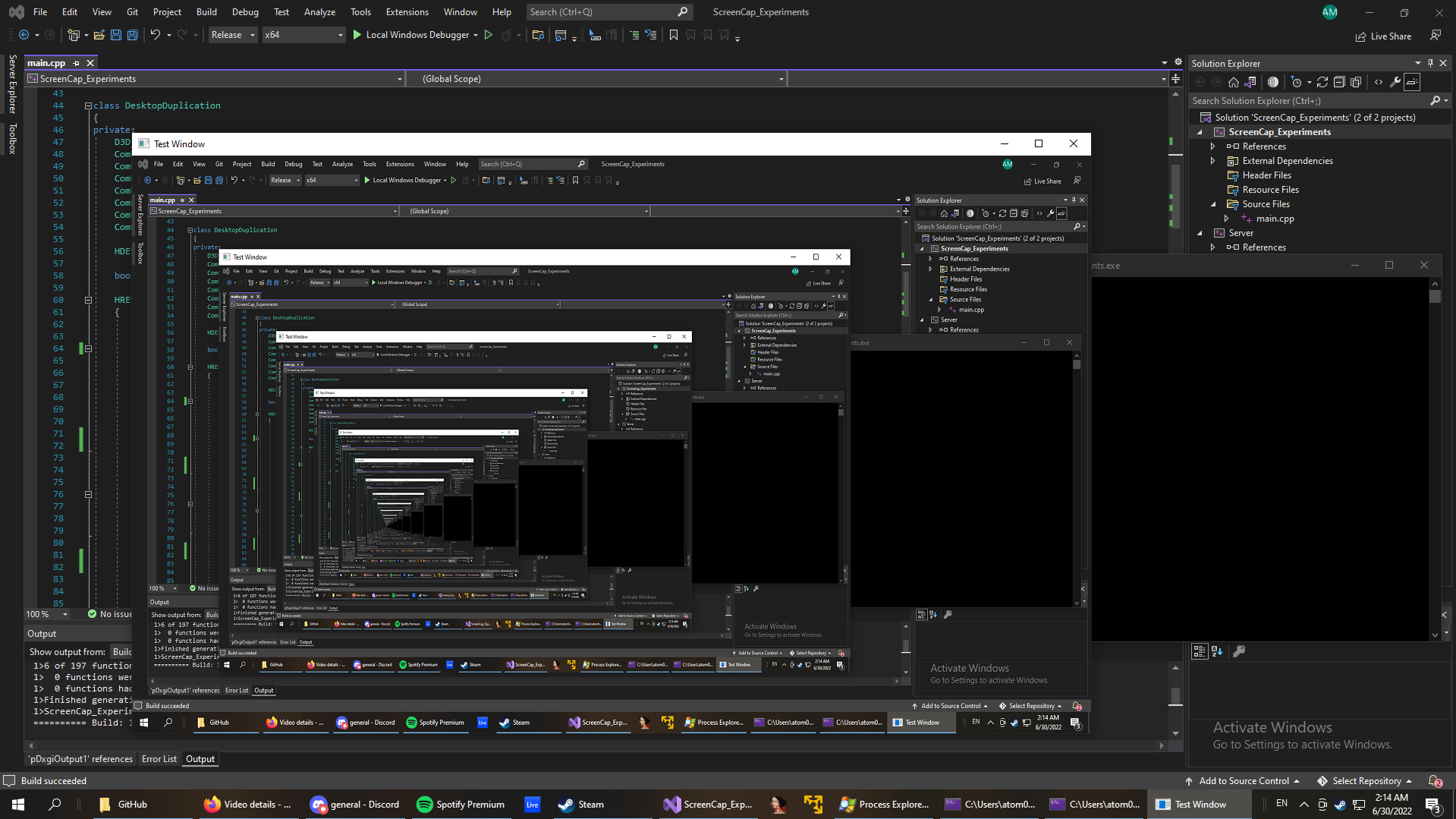1456x819 pixels.
Task: Switch to outermost Error List tab
Action: [159, 759]
